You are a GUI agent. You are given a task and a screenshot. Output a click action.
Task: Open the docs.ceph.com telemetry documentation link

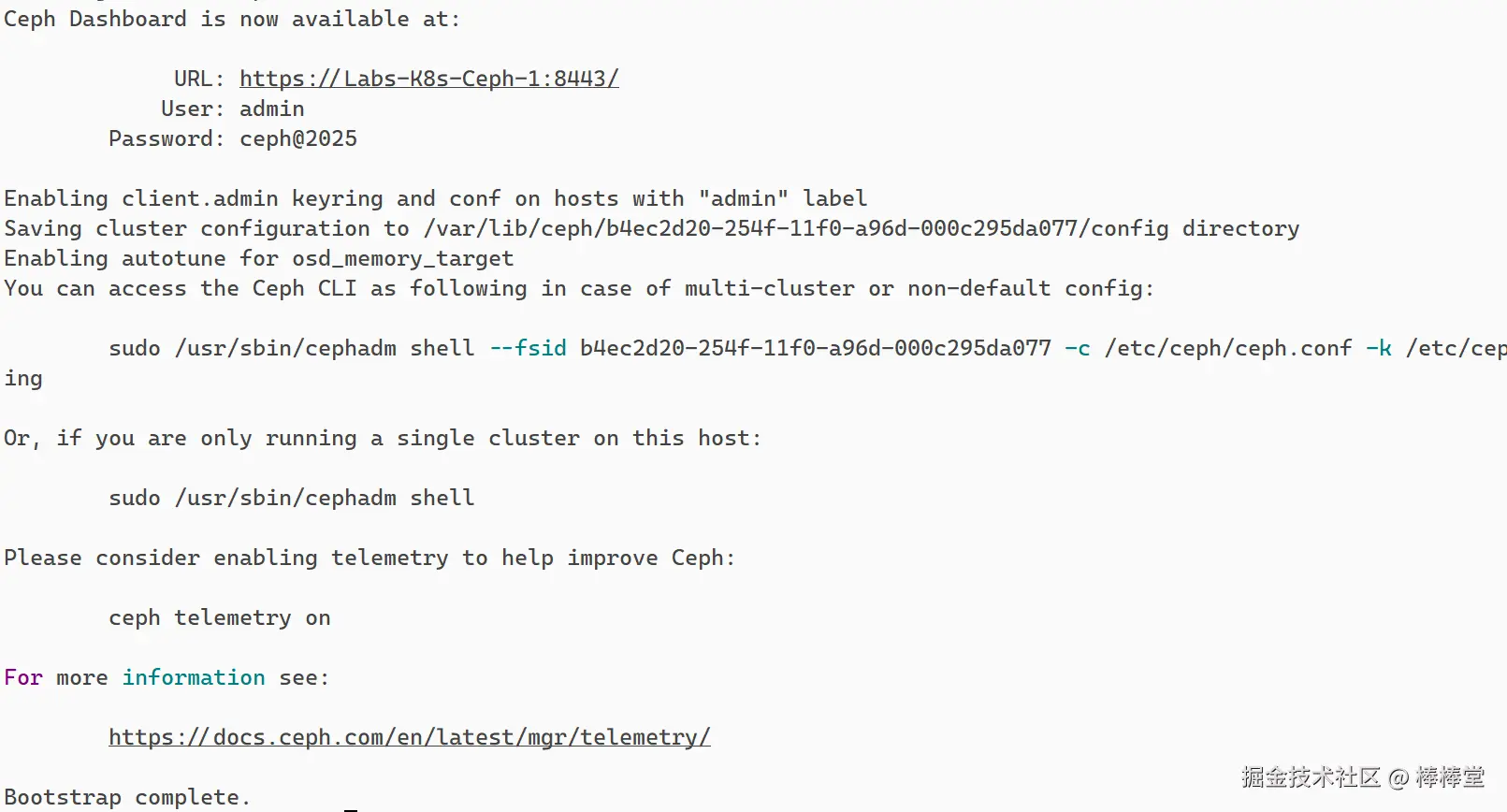tap(410, 737)
